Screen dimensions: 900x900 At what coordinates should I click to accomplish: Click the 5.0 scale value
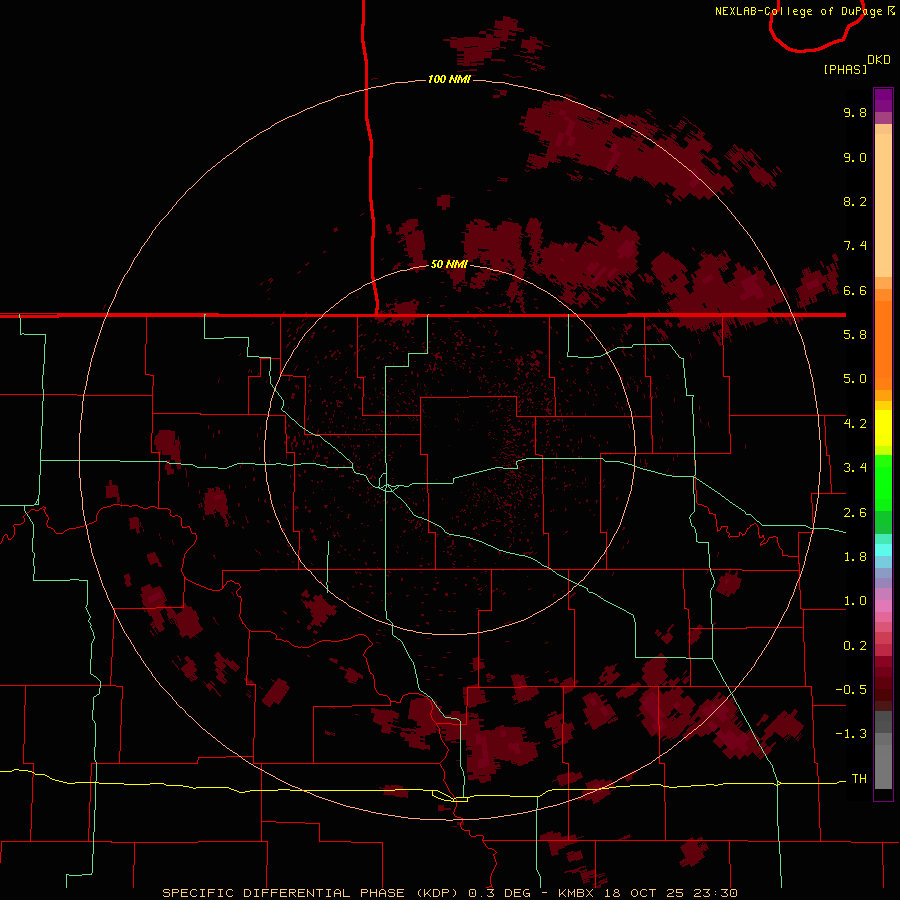(855, 379)
